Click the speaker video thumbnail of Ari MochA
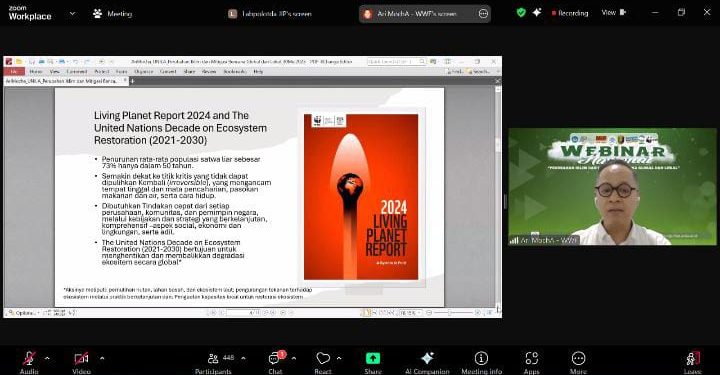720x375 pixels. point(612,186)
